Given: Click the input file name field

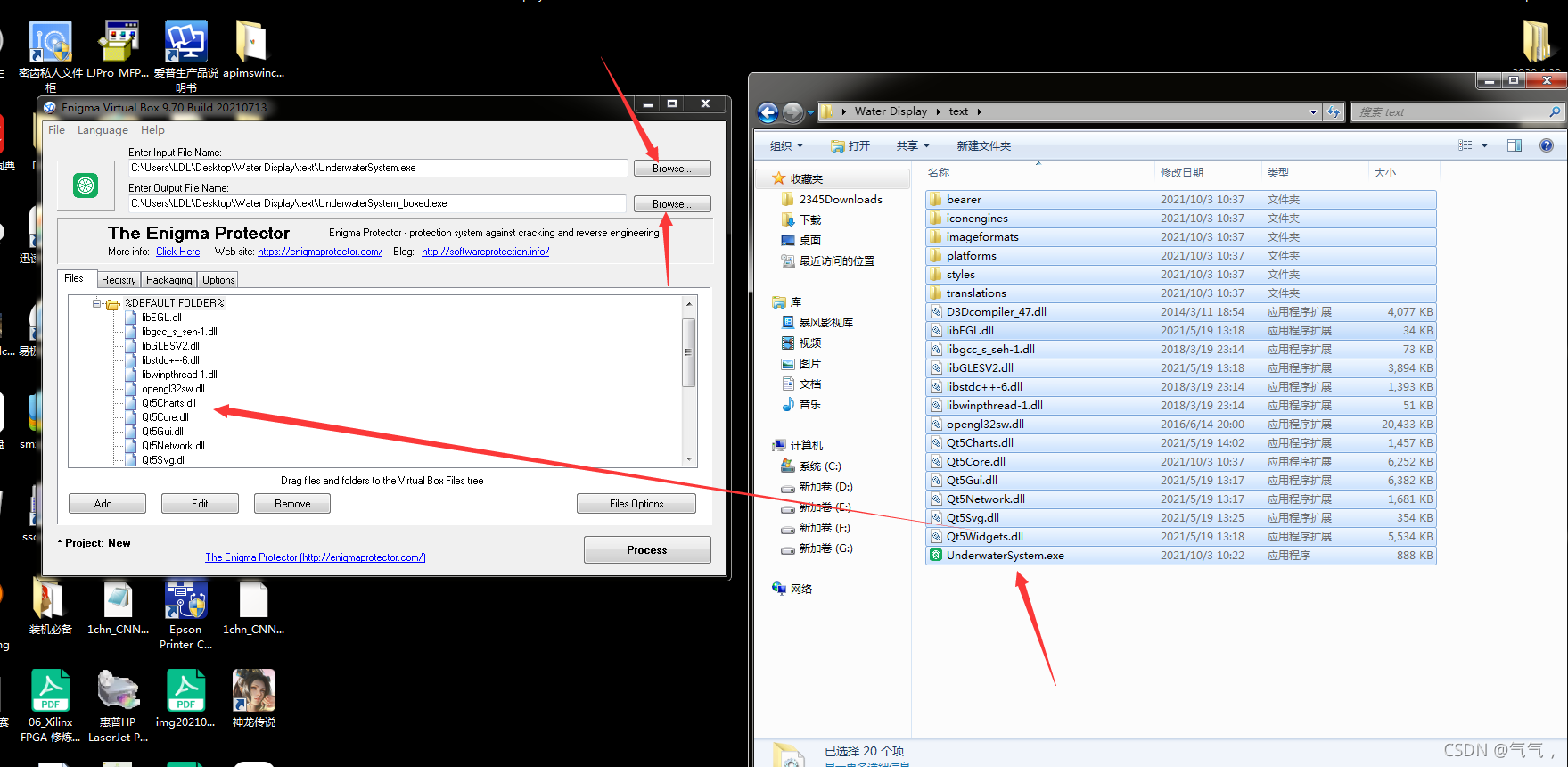Looking at the screenshot, I should tap(378, 168).
